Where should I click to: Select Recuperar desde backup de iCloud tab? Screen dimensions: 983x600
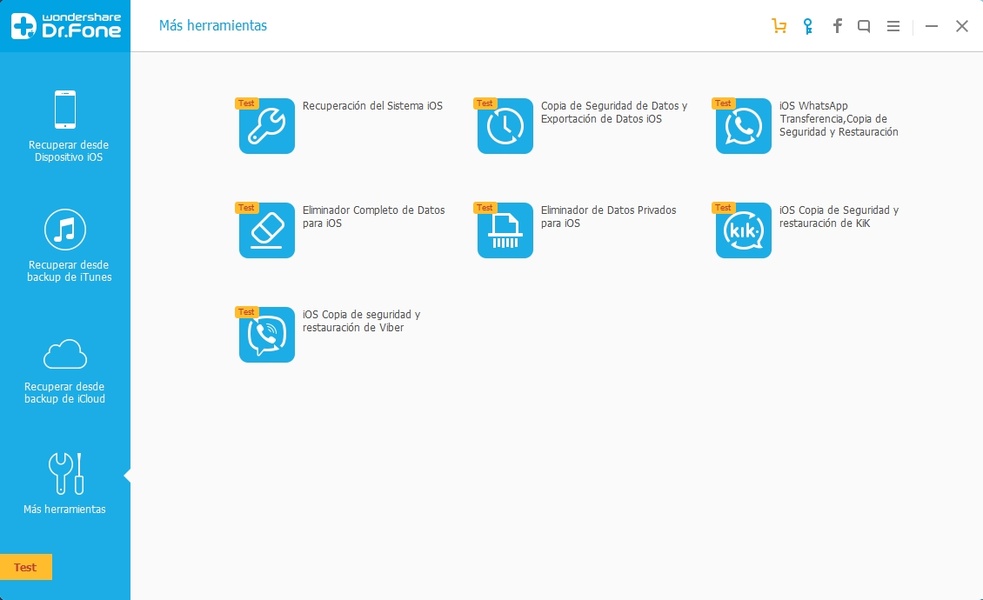click(65, 371)
